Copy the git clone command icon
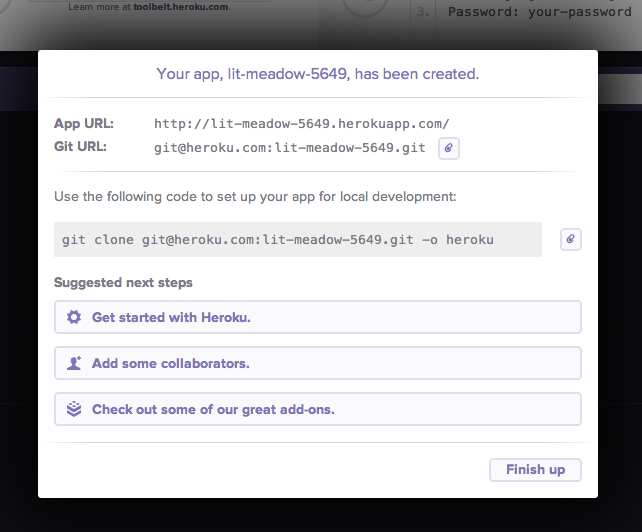 571,240
